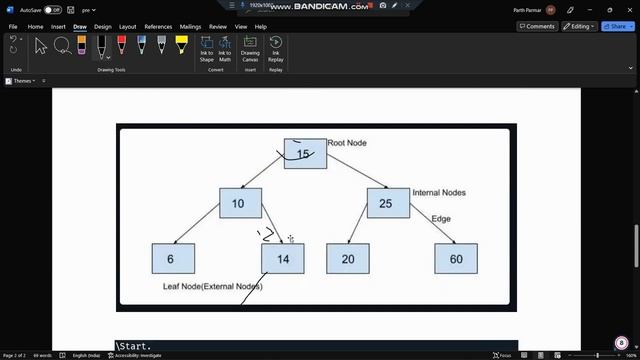
Task: Open the Themes dropdown
Action: coord(20,81)
